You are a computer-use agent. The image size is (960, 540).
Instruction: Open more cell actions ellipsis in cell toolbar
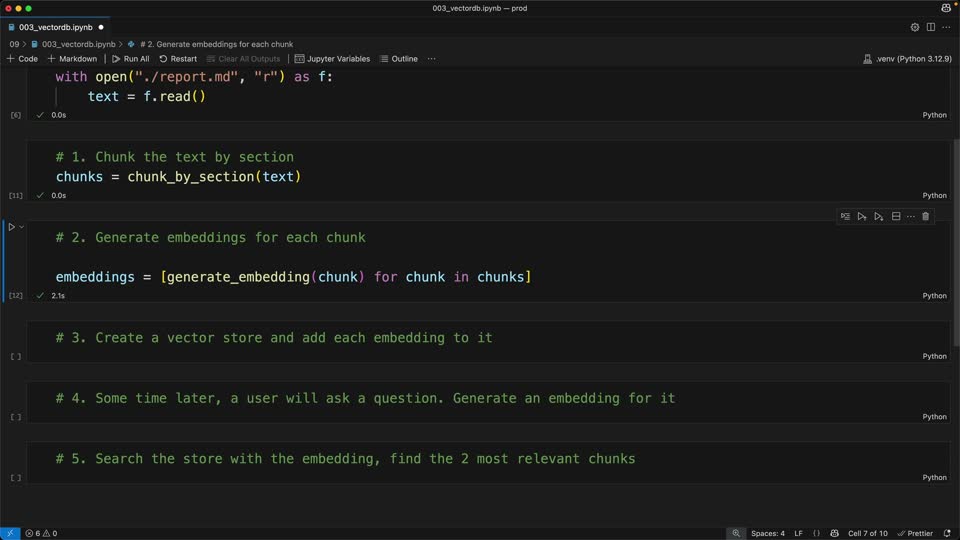tap(911, 216)
